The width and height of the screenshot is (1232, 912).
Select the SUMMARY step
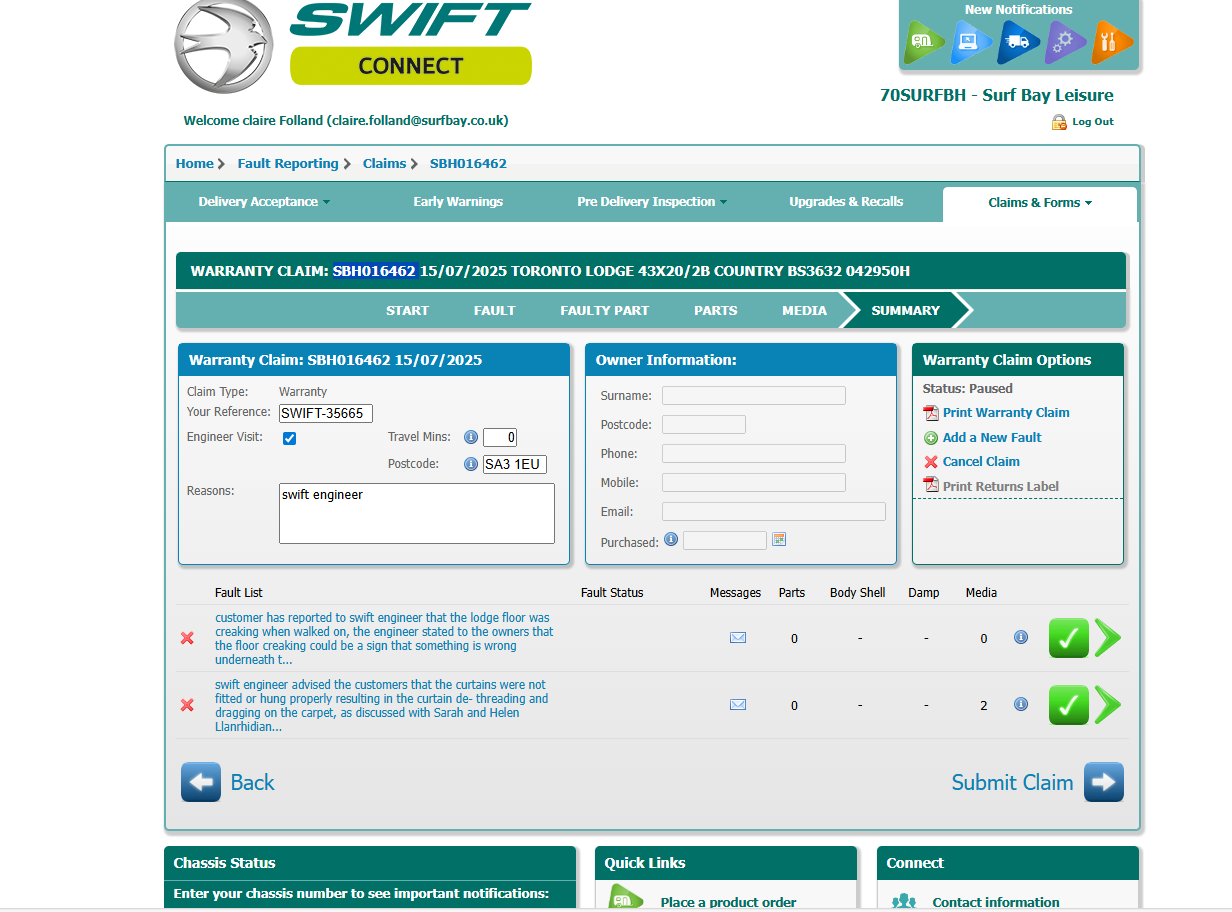(906, 311)
